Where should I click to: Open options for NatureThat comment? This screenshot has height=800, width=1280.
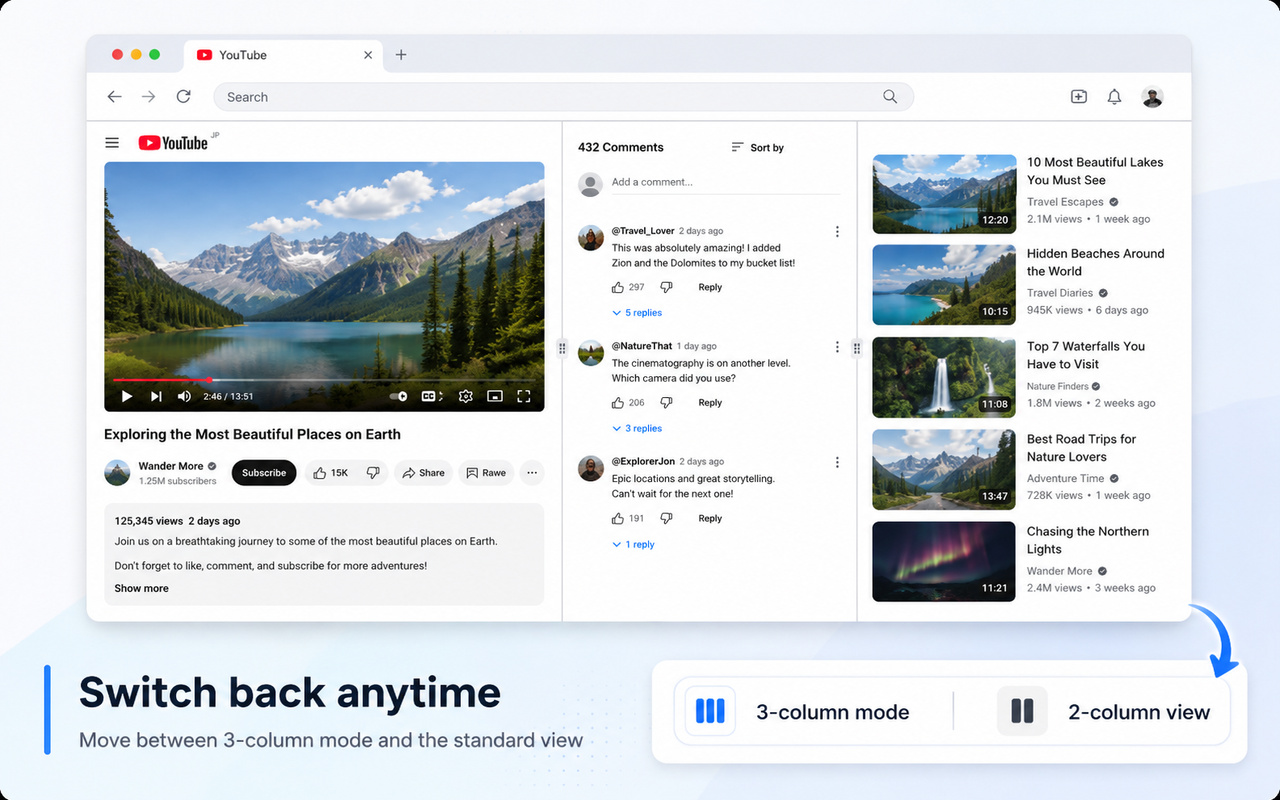pyautogui.click(x=837, y=347)
